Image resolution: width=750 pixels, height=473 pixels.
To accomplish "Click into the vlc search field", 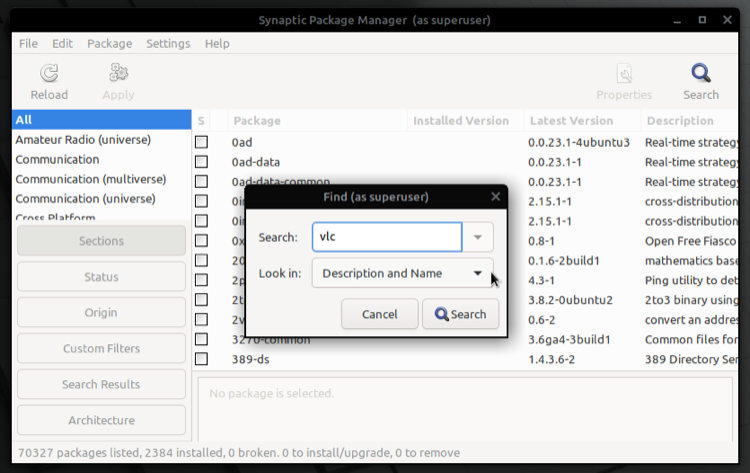I will click(387, 237).
